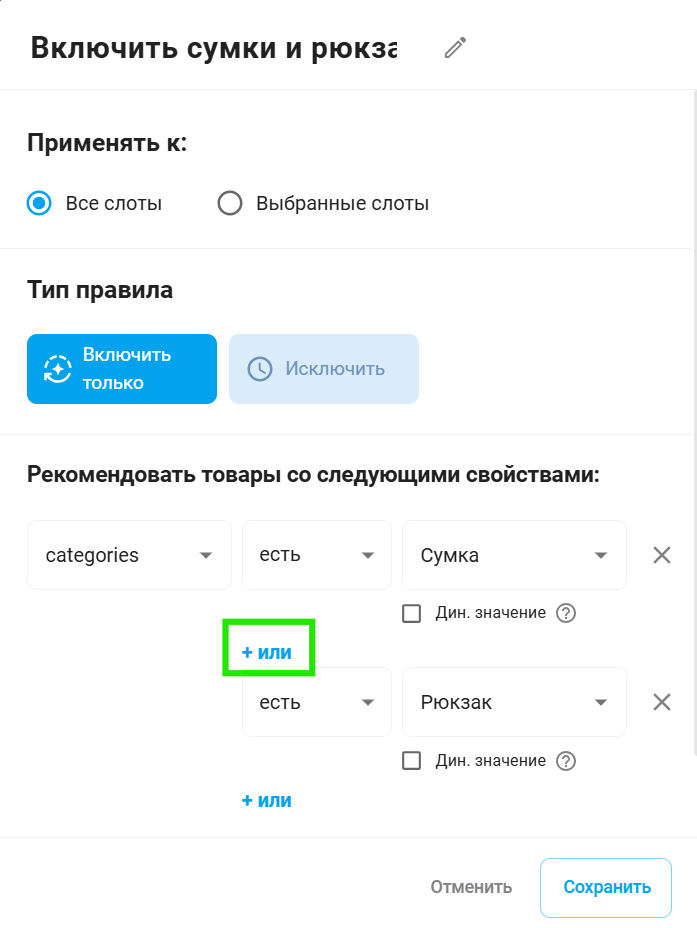Screen dimensions: 697x928
Task: Click the pencil icon to edit rule name
Action: tap(456, 48)
